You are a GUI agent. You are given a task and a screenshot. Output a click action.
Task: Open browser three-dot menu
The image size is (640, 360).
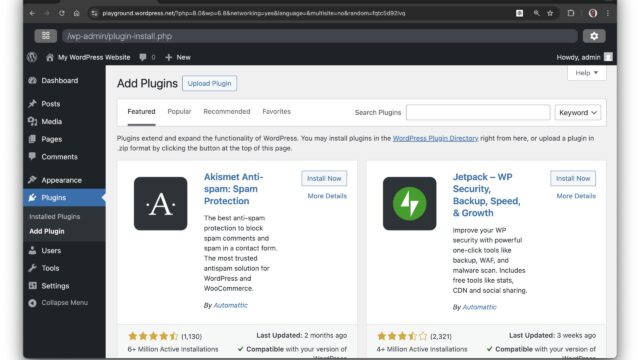tap(608, 13)
